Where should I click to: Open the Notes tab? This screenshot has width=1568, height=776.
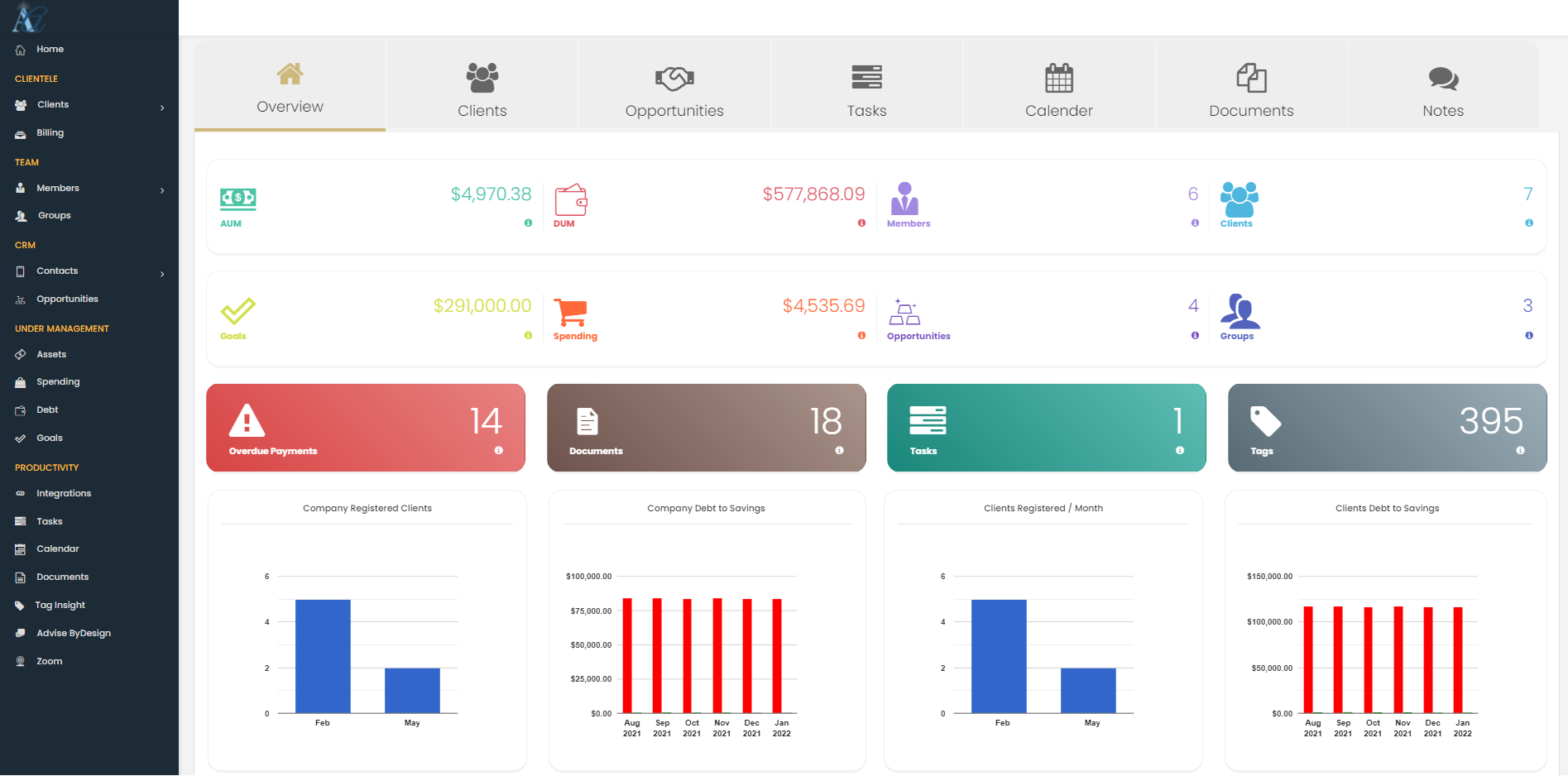(x=1443, y=86)
